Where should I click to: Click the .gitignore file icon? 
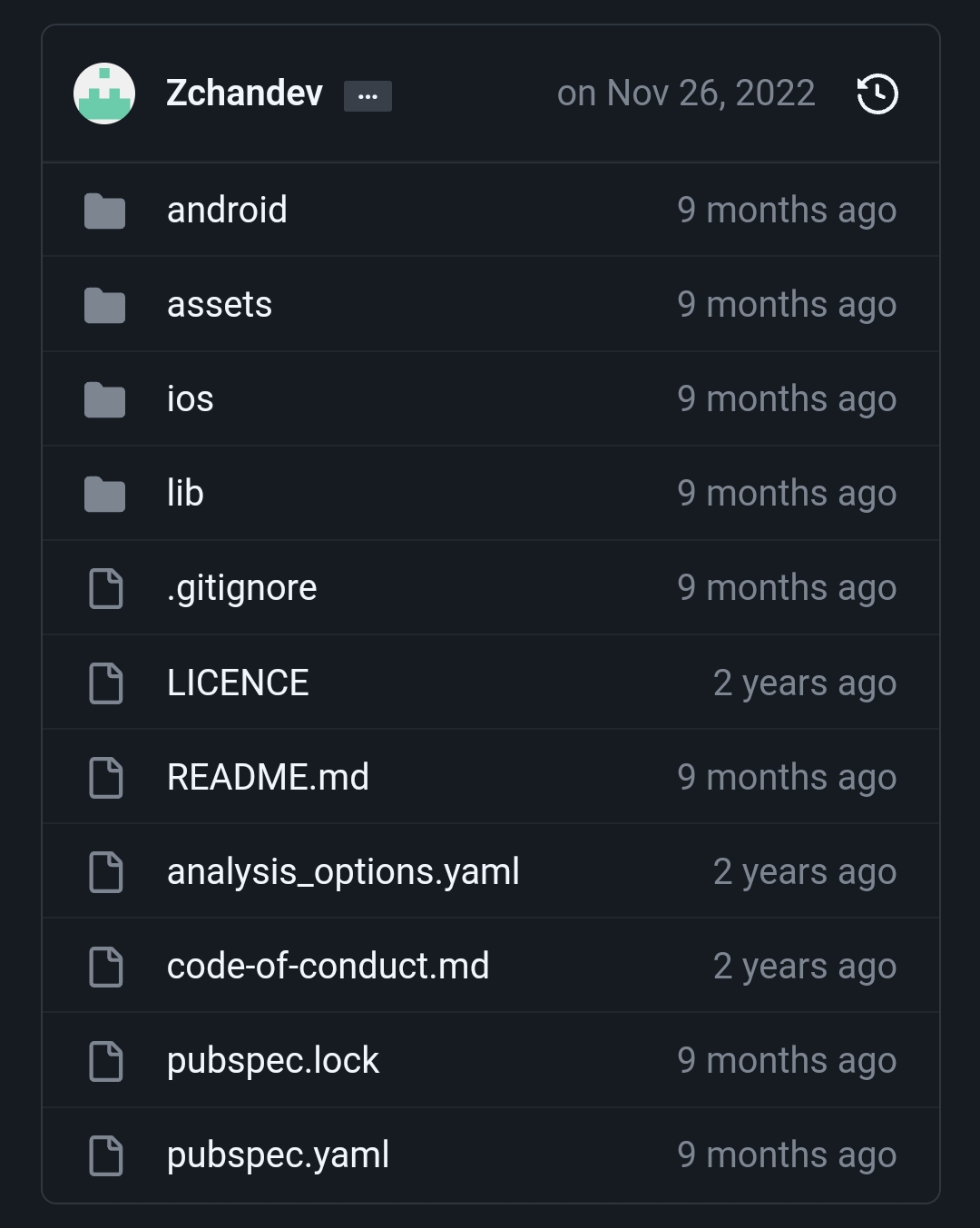point(106,589)
